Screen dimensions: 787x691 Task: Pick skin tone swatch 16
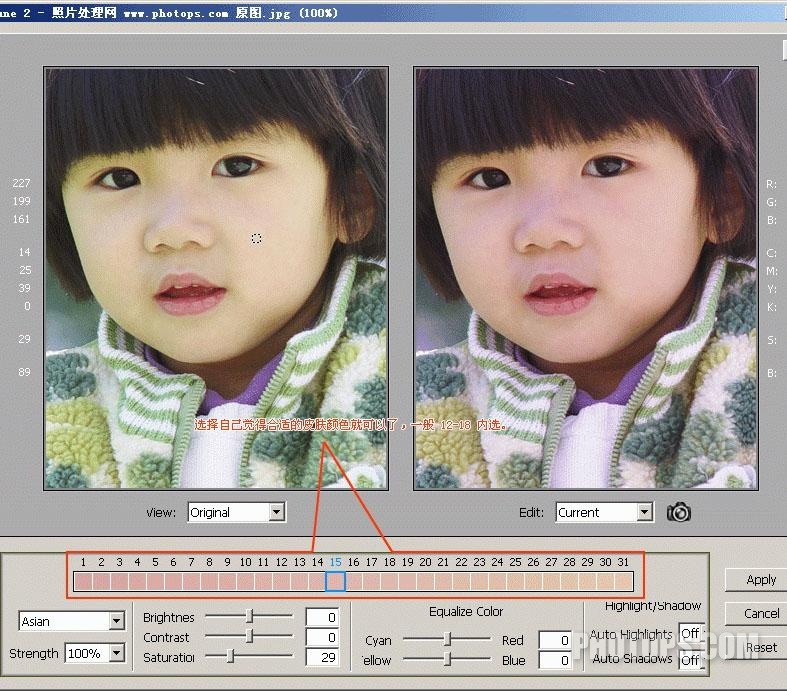[354, 582]
